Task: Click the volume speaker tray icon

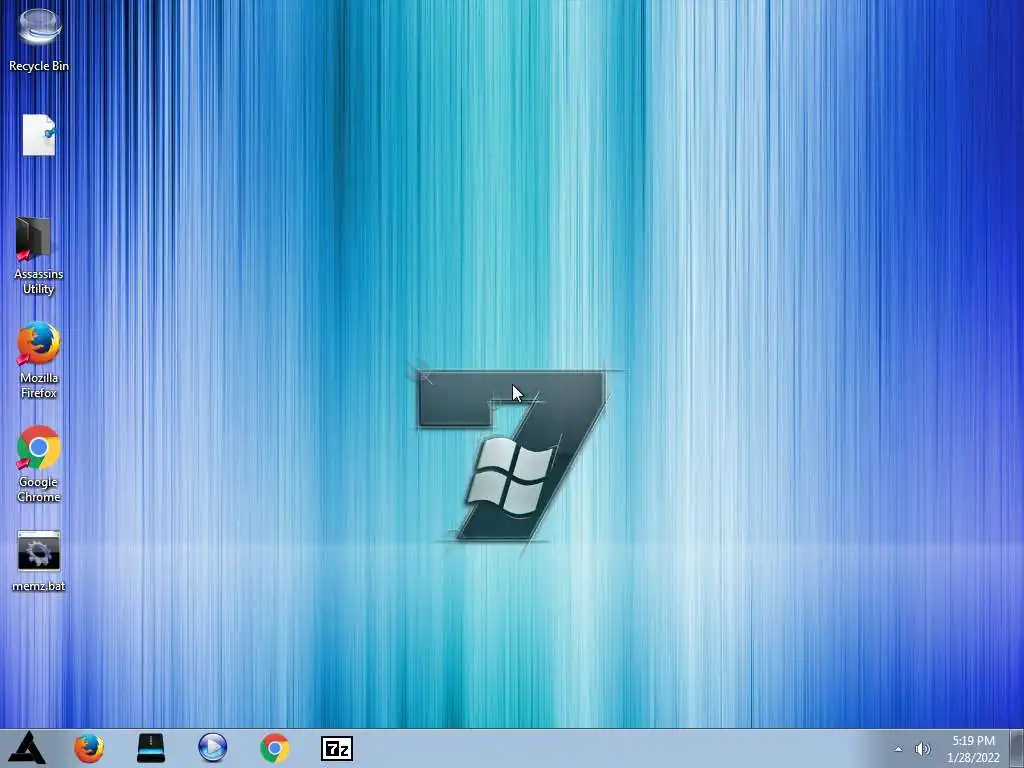Action: click(x=922, y=749)
